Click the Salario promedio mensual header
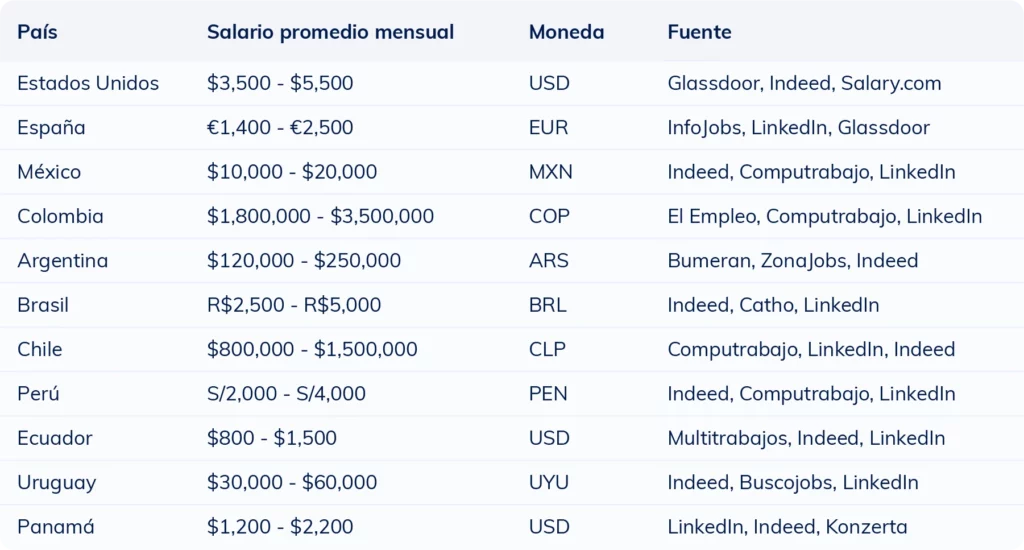This screenshot has height=550, width=1024. pyautogui.click(x=330, y=32)
